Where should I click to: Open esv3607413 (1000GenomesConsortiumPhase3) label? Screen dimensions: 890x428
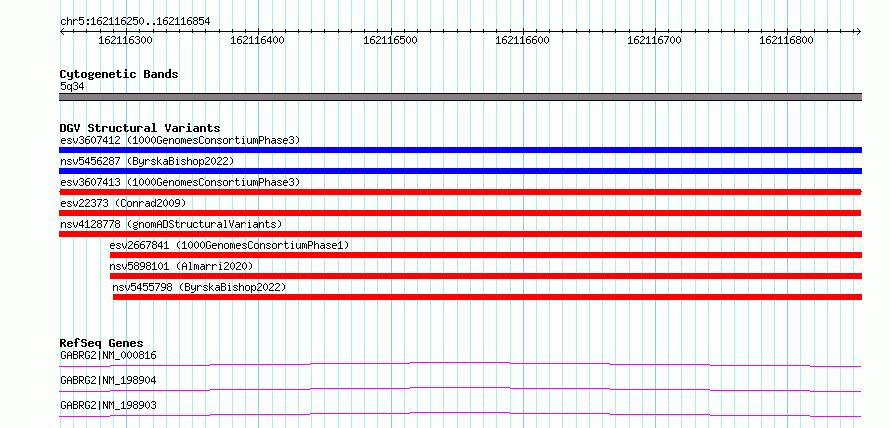click(180, 182)
